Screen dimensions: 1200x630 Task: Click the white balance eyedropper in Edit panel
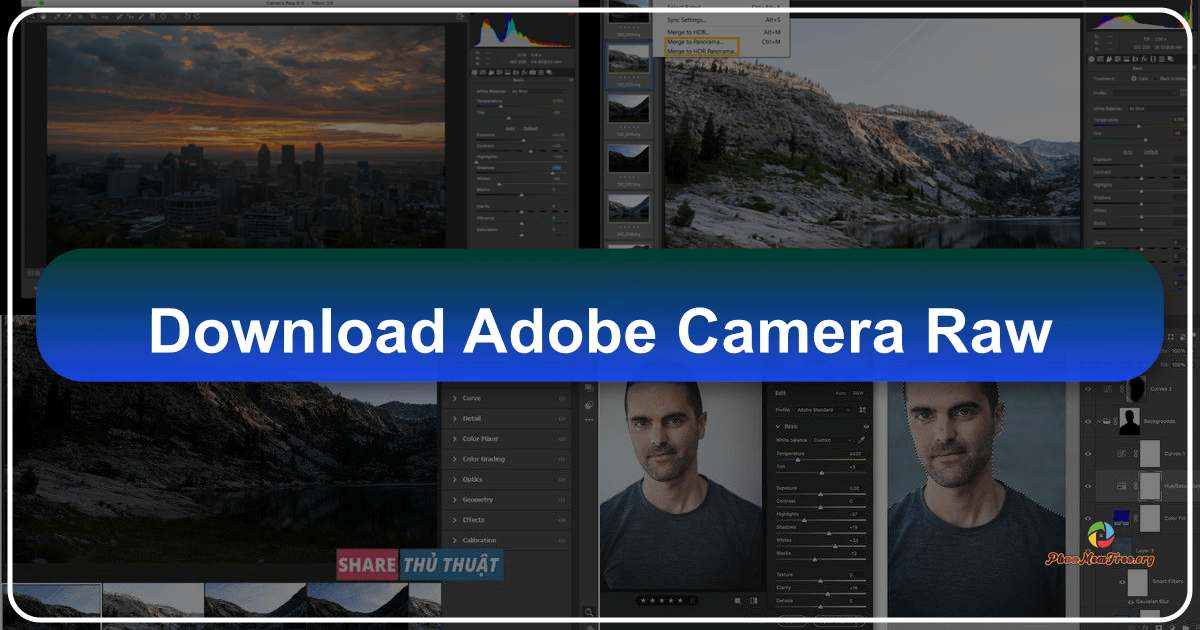point(862,440)
